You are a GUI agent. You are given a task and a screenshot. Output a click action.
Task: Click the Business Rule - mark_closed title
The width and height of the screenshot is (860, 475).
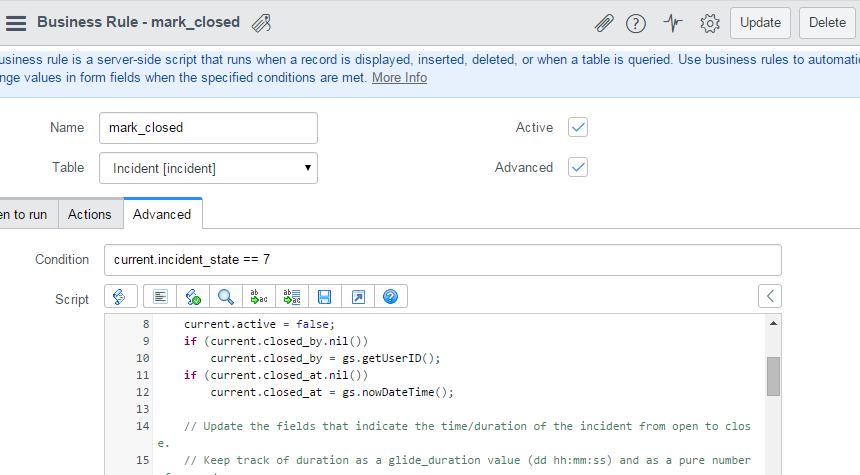[x=138, y=22]
